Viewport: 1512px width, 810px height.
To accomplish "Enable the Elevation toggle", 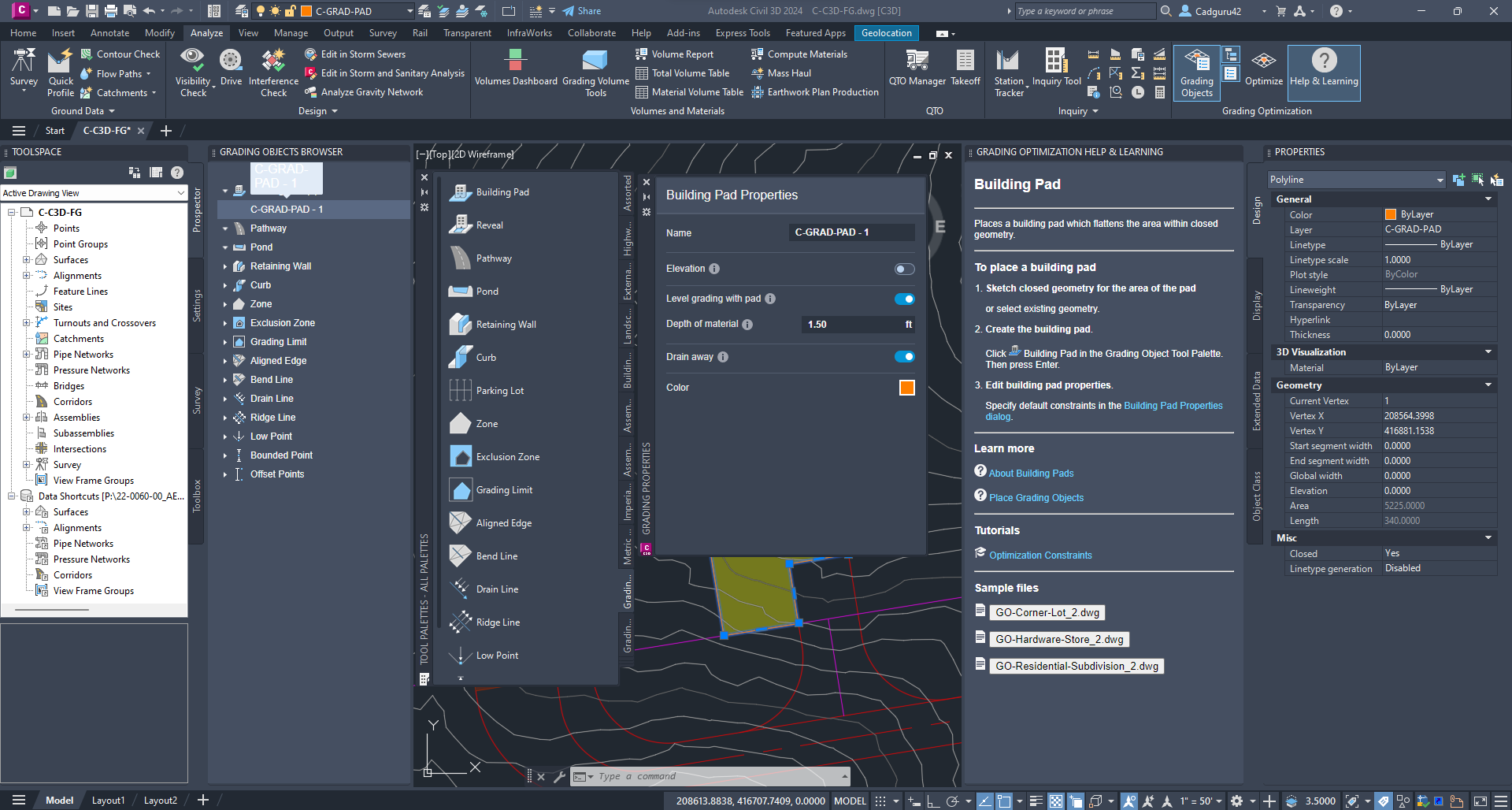I will (903, 269).
